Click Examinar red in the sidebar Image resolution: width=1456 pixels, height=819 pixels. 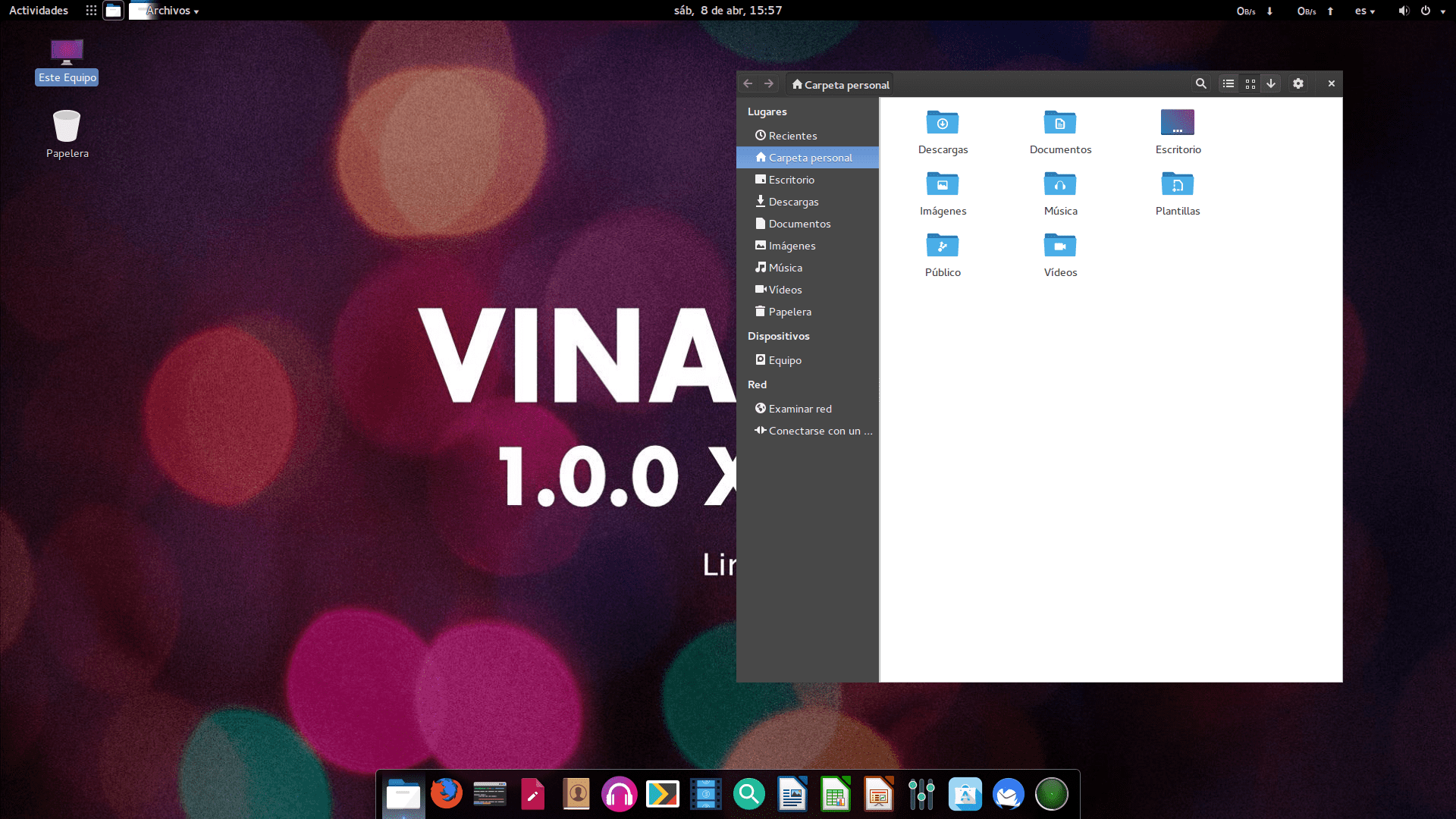click(808, 409)
